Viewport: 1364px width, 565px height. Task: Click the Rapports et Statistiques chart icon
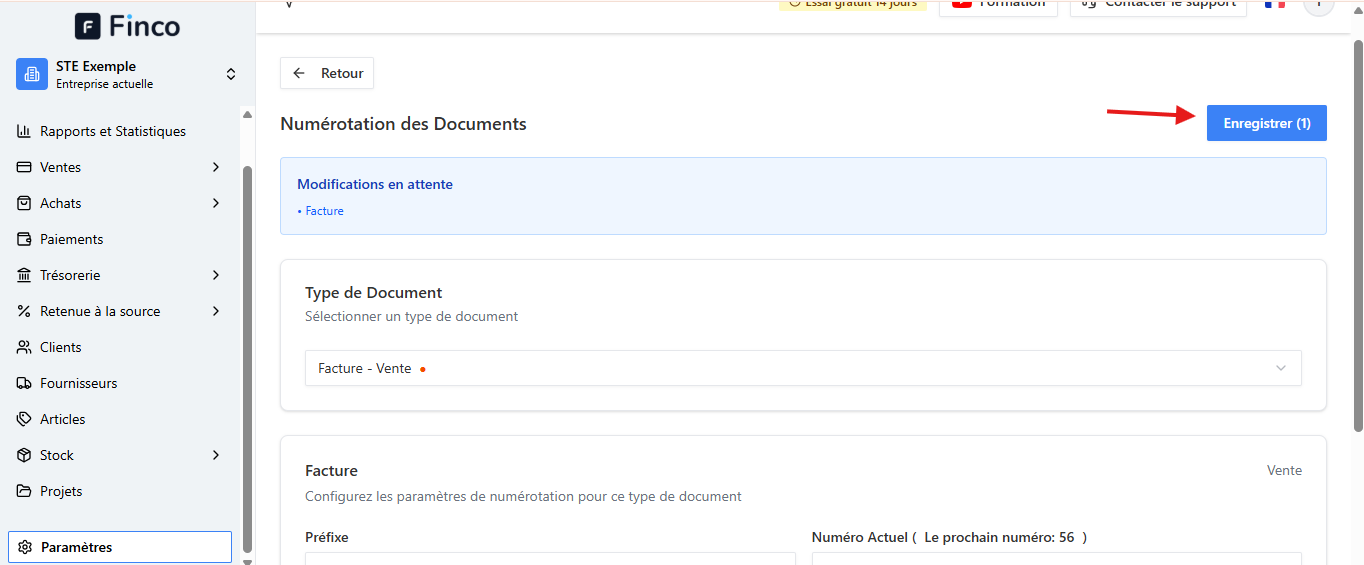[x=24, y=131]
